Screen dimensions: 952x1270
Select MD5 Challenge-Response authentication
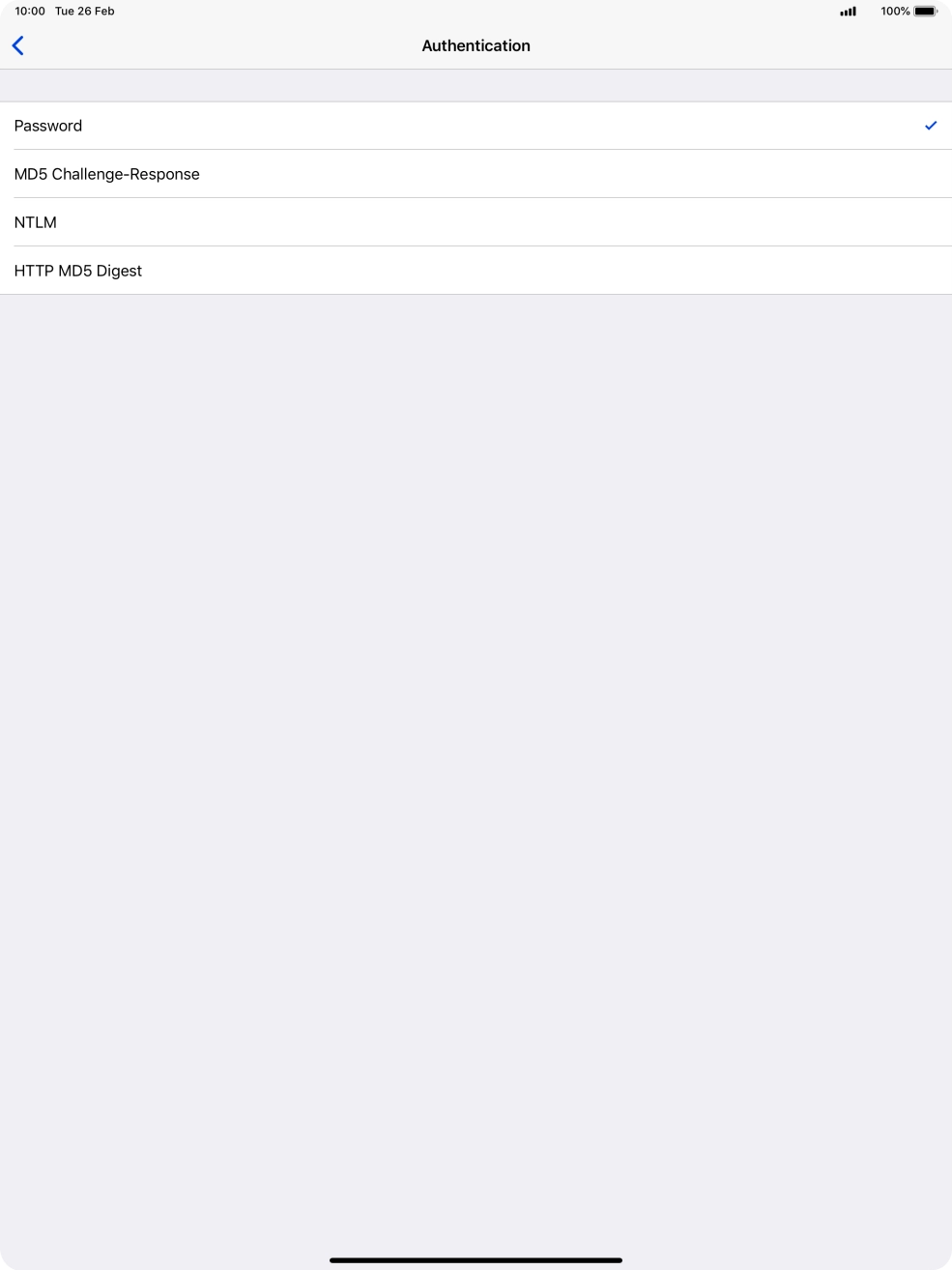coord(476,174)
